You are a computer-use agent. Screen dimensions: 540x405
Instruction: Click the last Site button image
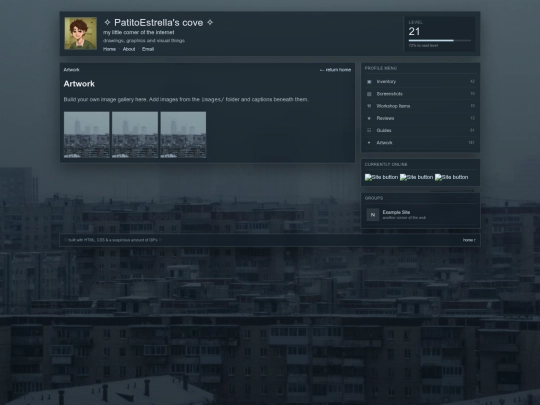click(x=451, y=177)
